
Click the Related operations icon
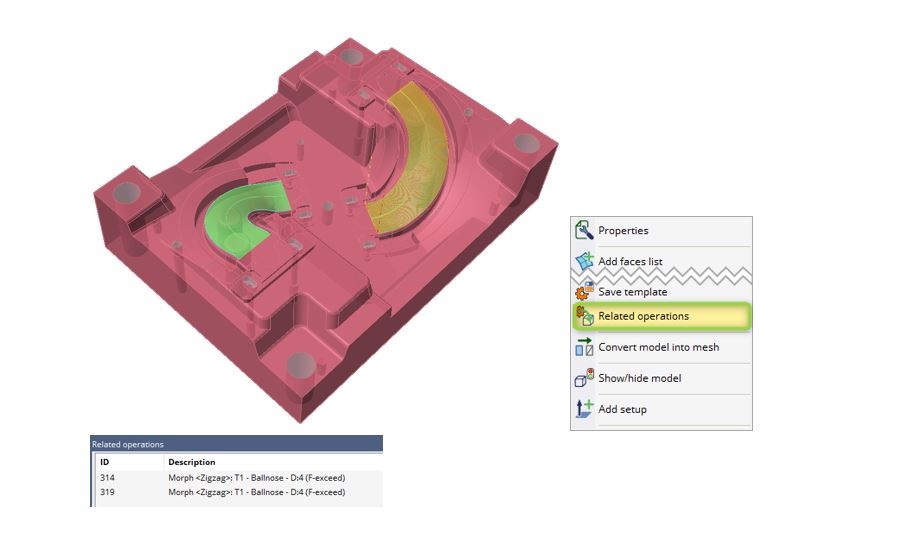tap(584, 317)
